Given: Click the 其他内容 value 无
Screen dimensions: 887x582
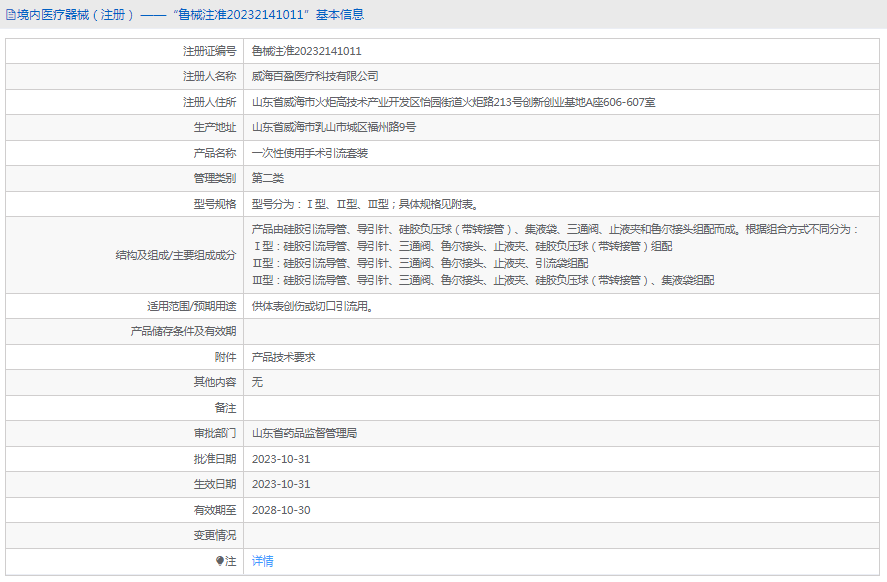Looking at the screenshot, I should pyautogui.click(x=257, y=382).
